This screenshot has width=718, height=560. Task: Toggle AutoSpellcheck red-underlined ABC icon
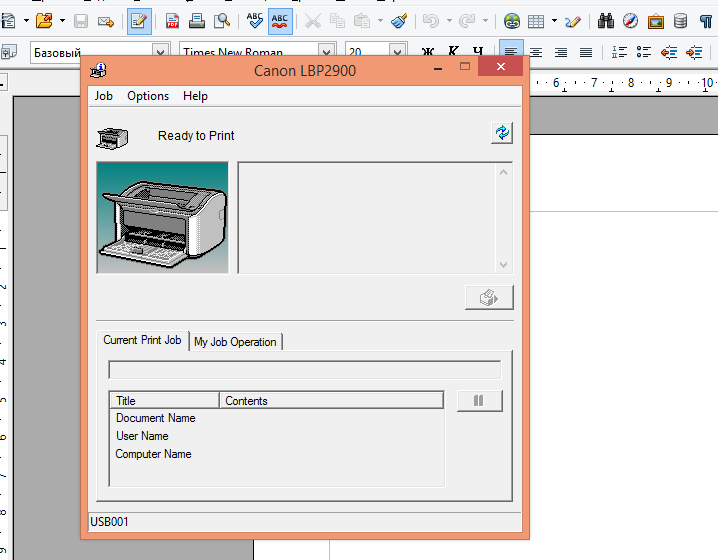(280, 21)
